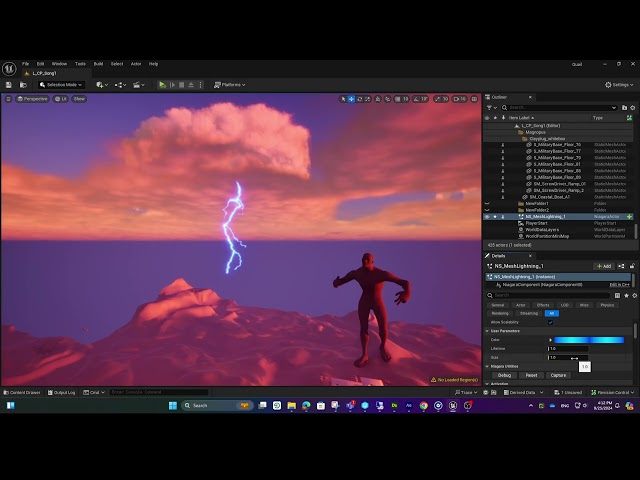Viewport: 640px width, 480px height.
Task: Click the Outliner new folder icon
Action: pyautogui.click(x=624, y=107)
